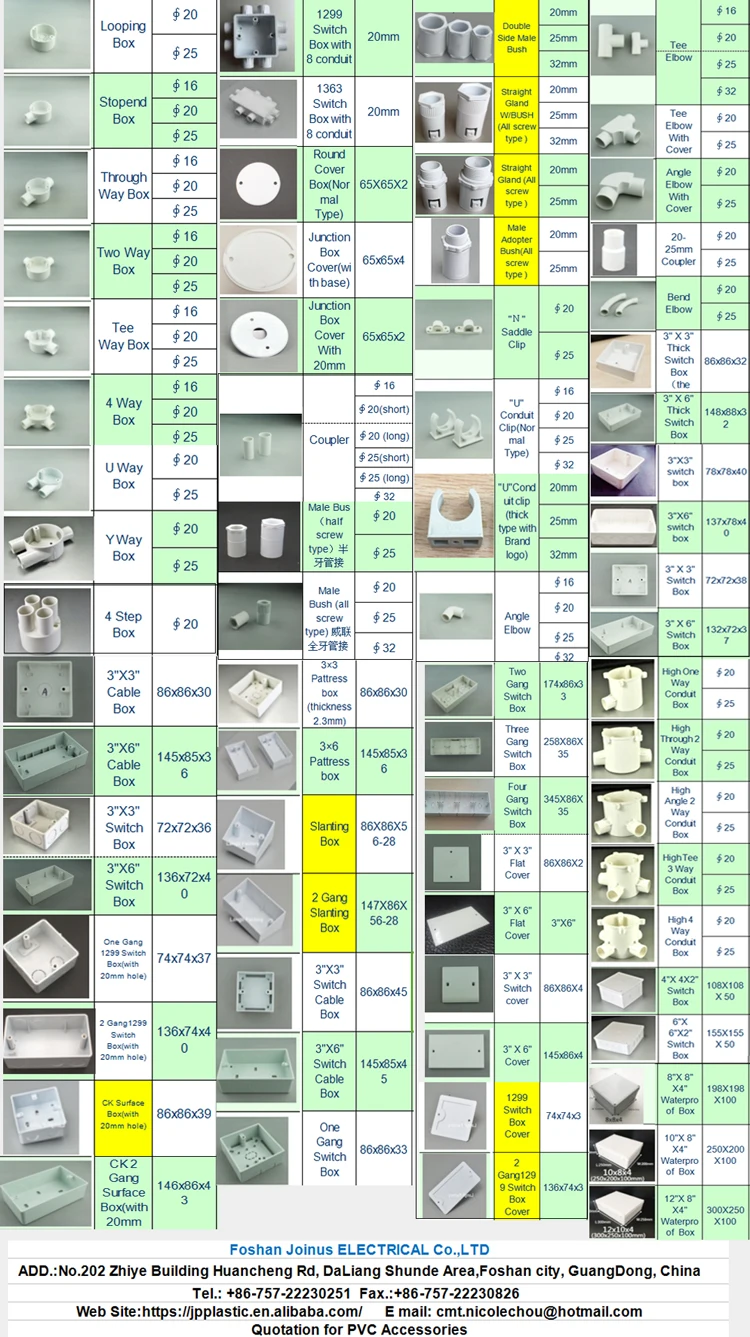Image resolution: width=750 pixels, height=1337 pixels.
Task: Open the 4 Step Box picture
Action: tap(47, 622)
